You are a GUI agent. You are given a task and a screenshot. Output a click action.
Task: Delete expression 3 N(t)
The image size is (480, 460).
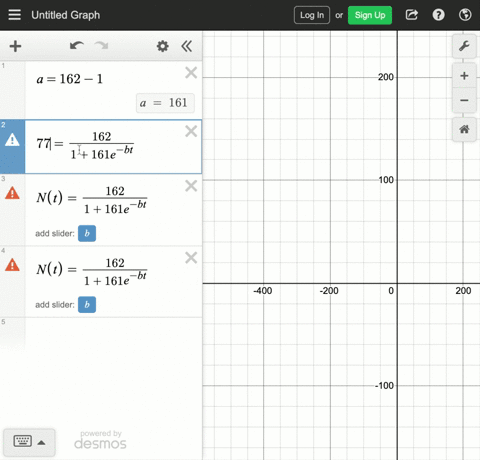191,186
